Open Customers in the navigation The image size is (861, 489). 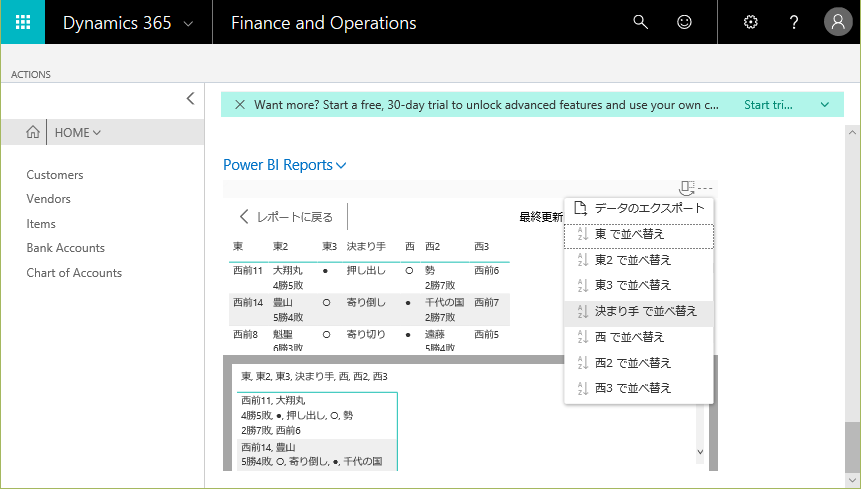click(x=55, y=175)
